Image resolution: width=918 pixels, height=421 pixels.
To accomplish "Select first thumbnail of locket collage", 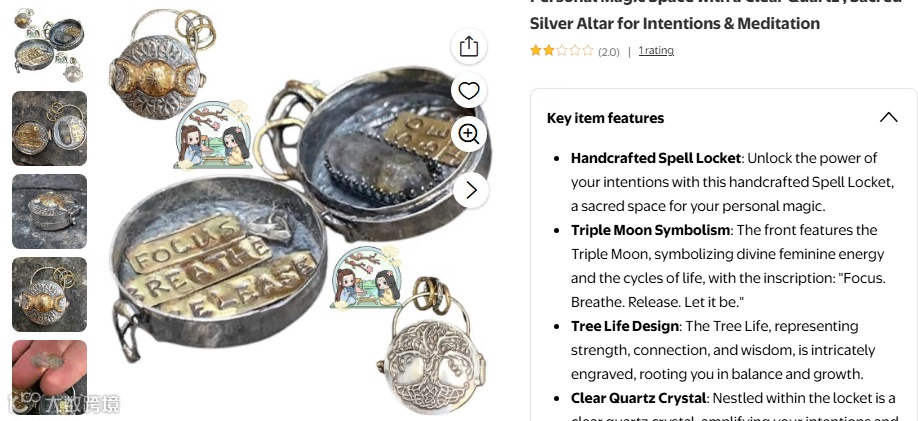I will [49, 45].
